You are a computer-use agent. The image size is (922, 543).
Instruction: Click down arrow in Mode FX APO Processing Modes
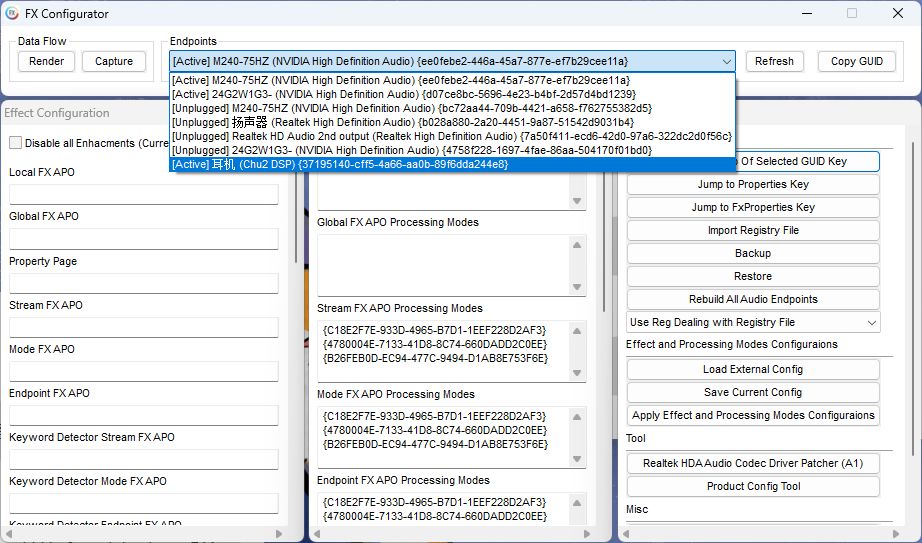tap(577, 459)
